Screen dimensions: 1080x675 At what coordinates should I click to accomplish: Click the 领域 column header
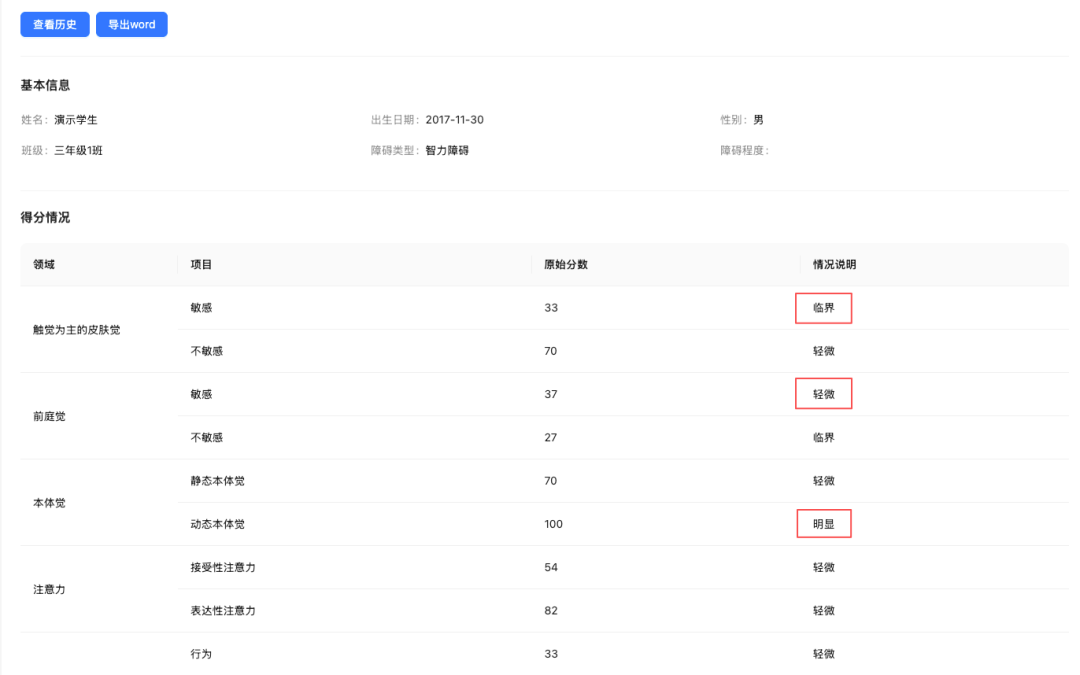point(44,264)
